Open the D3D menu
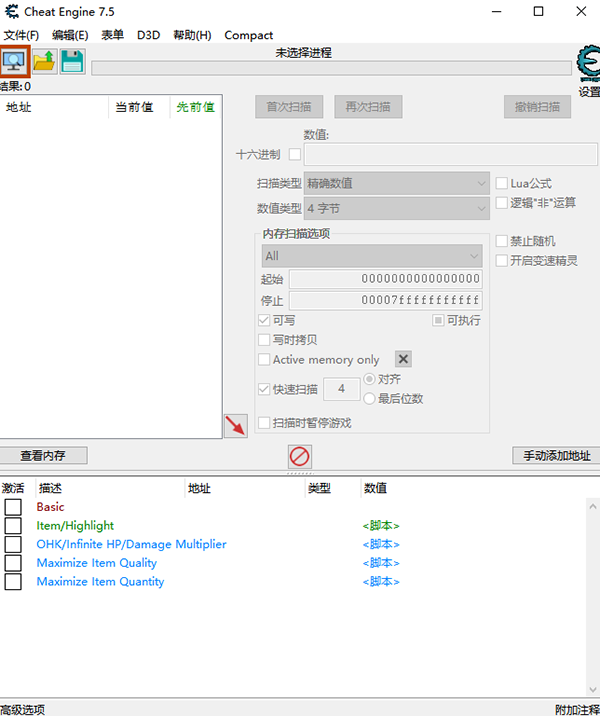 (x=148, y=35)
